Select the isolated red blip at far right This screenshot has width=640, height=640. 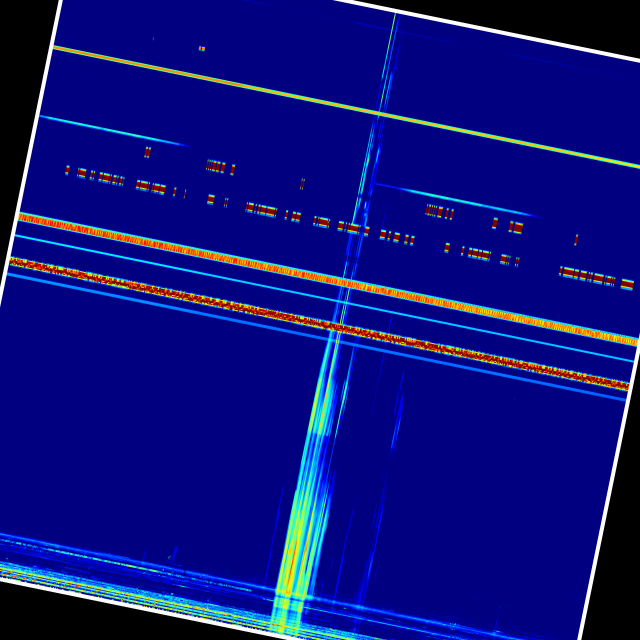click(x=576, y=239)
